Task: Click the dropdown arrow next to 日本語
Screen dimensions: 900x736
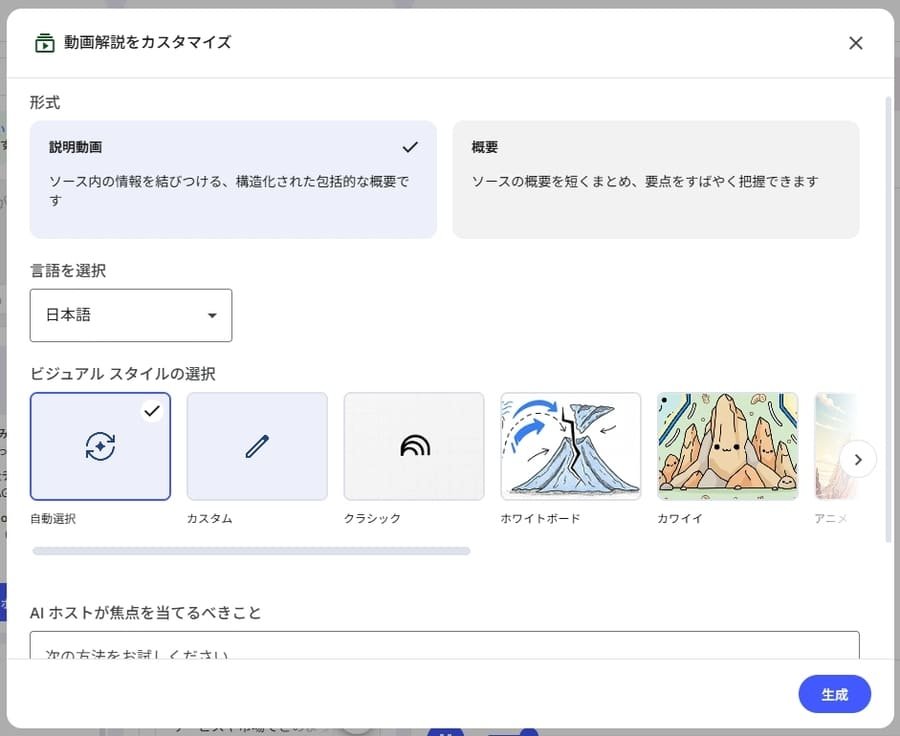Action: [212, 315]
